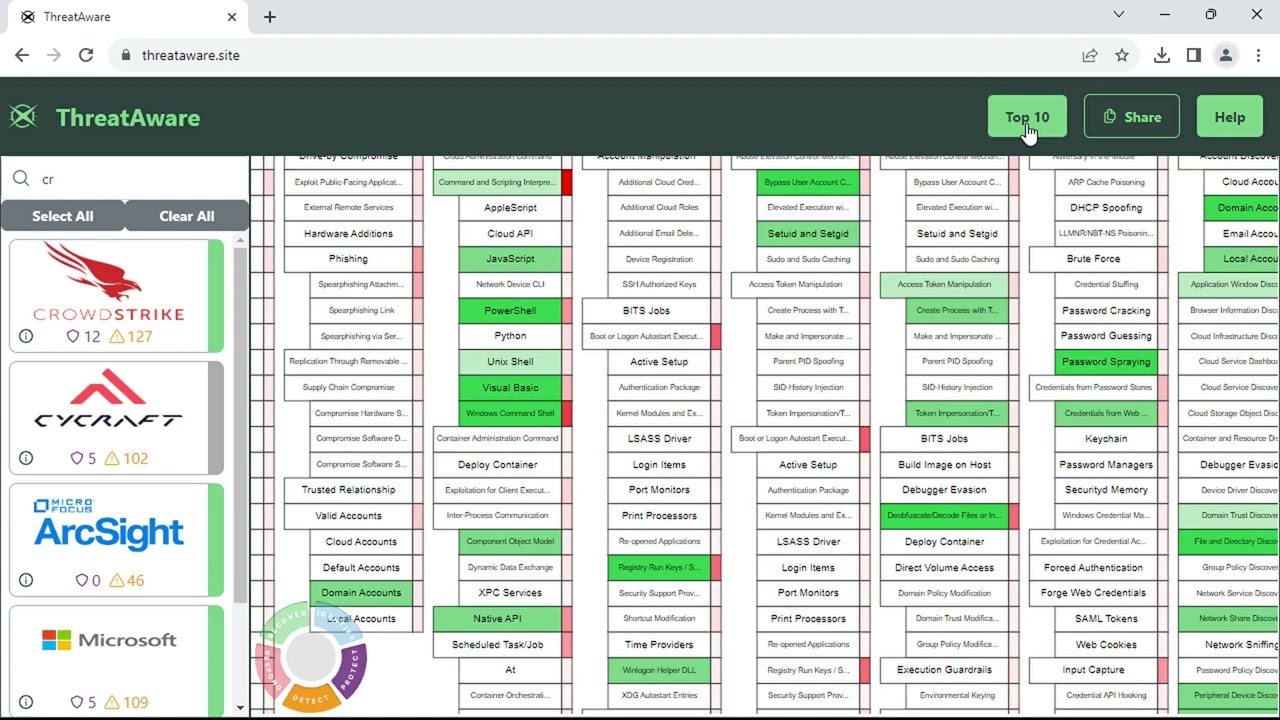The image size is (1280, 720).
Task: Open Chrome profile avatar icon
Action: [1226, 55]
